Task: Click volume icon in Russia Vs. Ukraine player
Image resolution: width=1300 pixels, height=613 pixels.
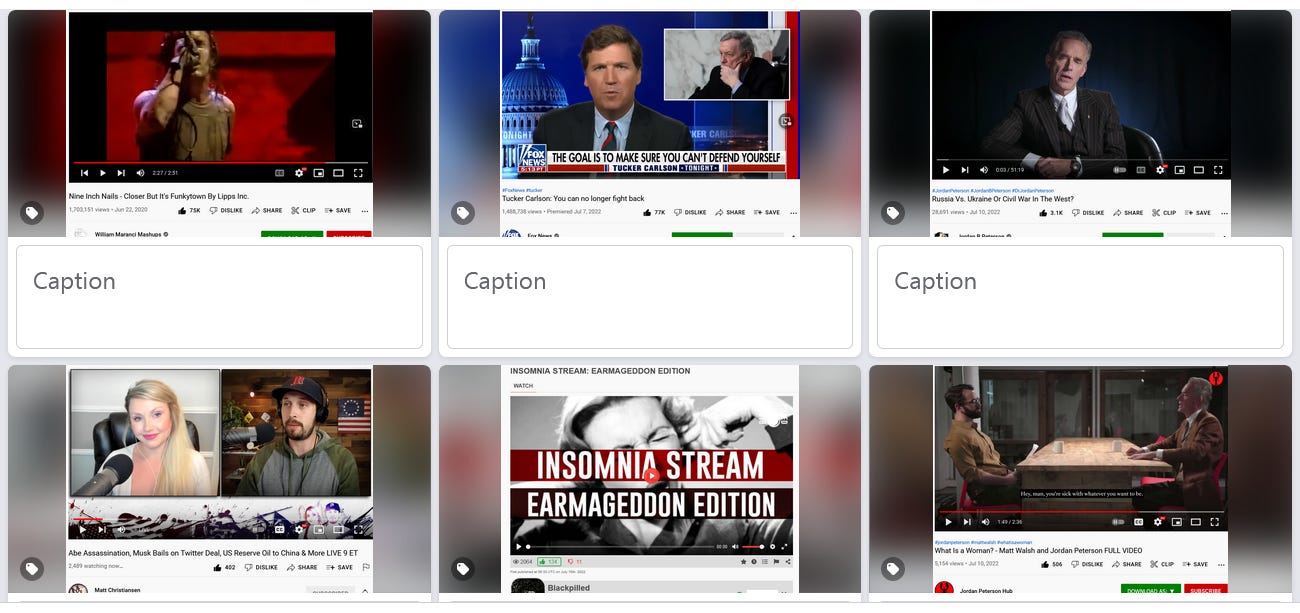Action: click(984, 170)
